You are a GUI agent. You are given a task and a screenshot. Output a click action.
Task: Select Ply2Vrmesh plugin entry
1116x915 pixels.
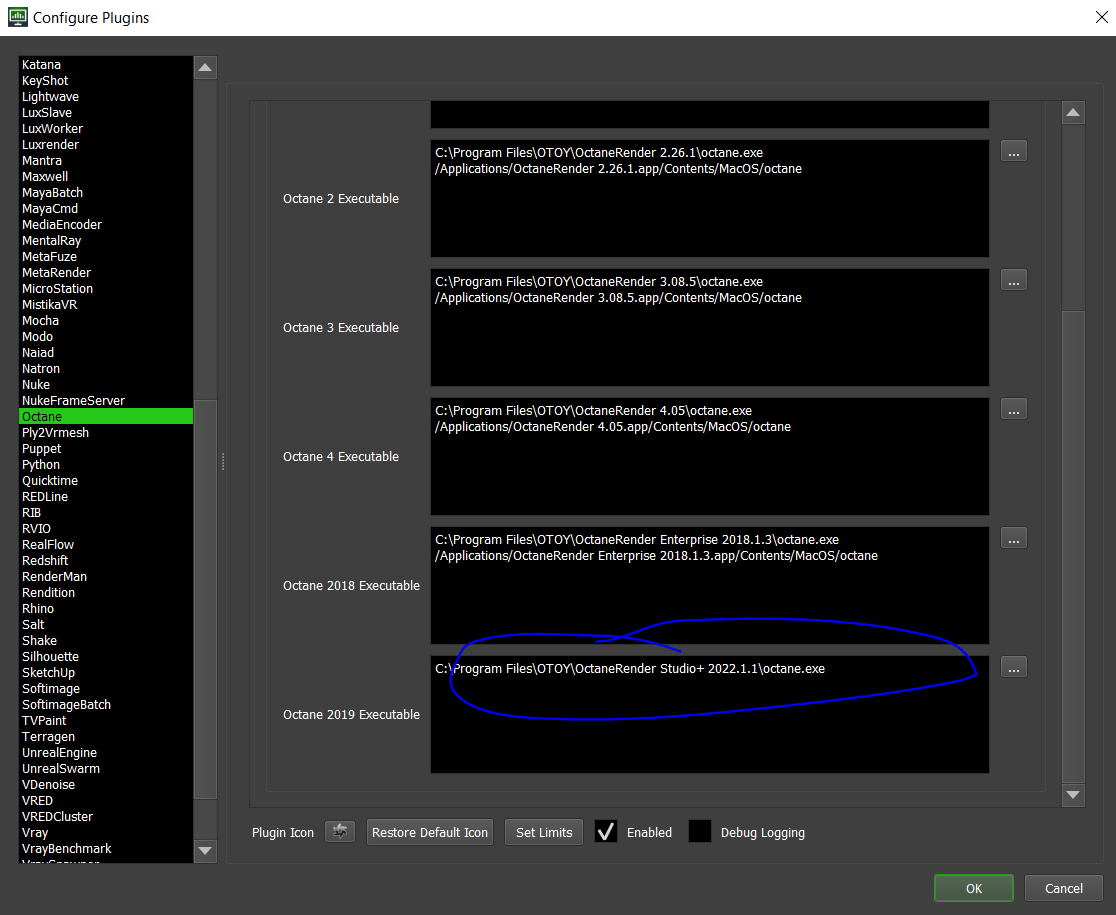click(105, 433)
